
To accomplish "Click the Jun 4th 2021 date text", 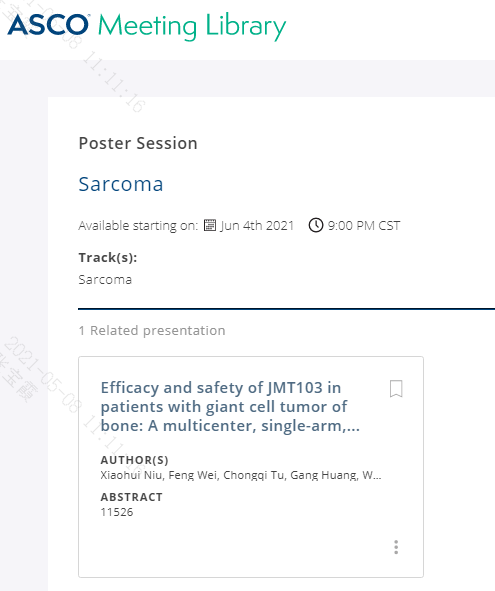I will (x=257, y=225).
